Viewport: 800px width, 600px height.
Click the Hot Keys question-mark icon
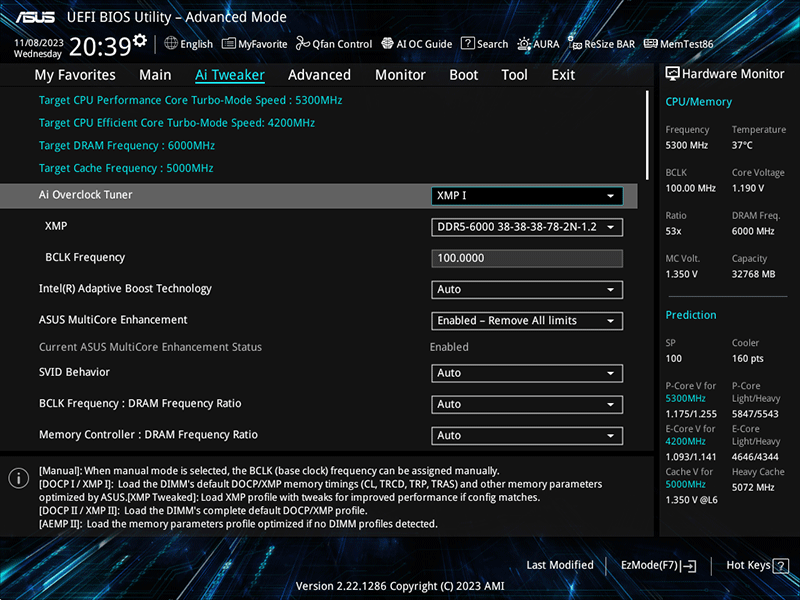pos(781,565)
